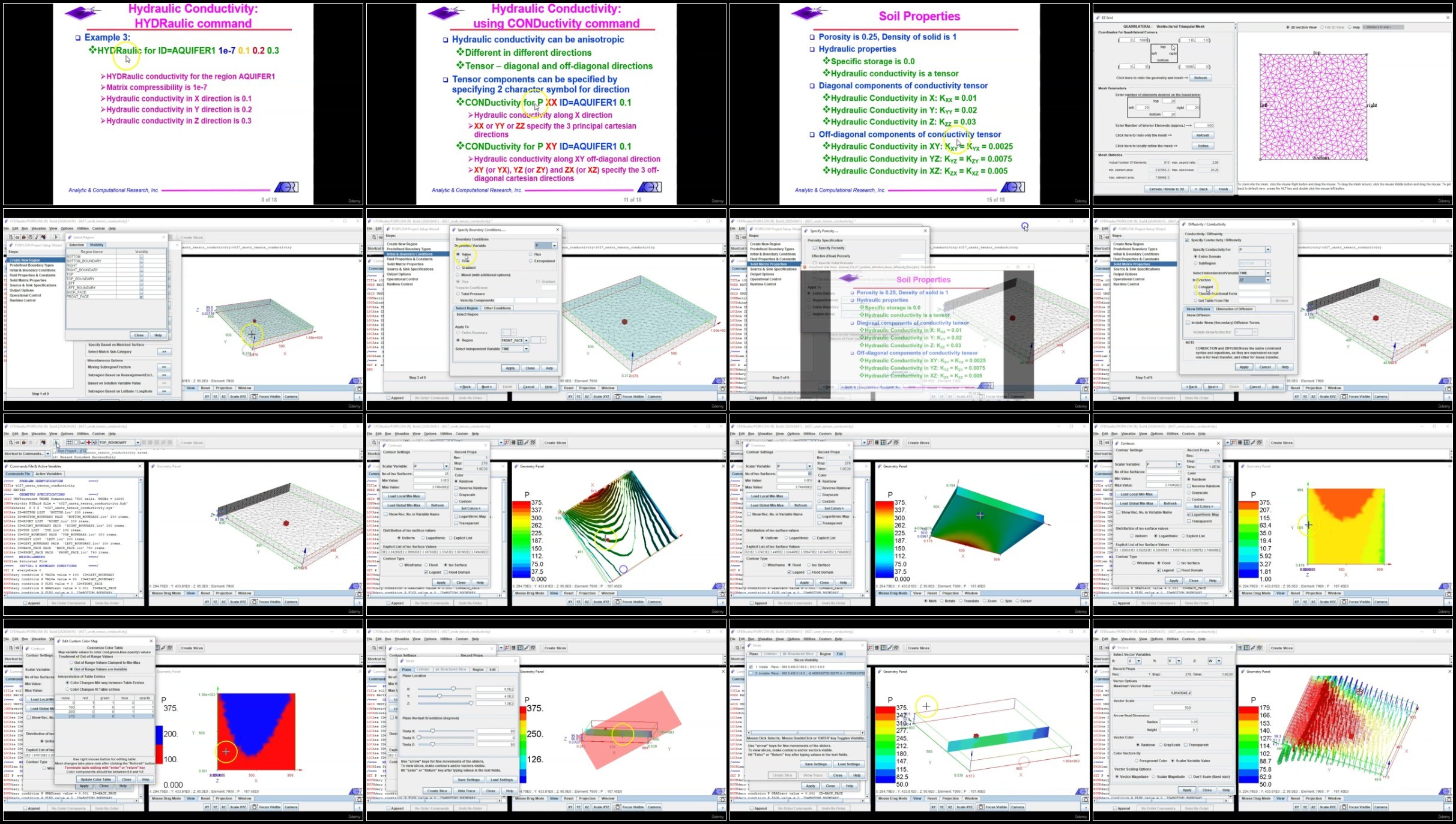
Task: Click the pencil toolbar icon above Slices Plane dialog
Action: point(526,648)
